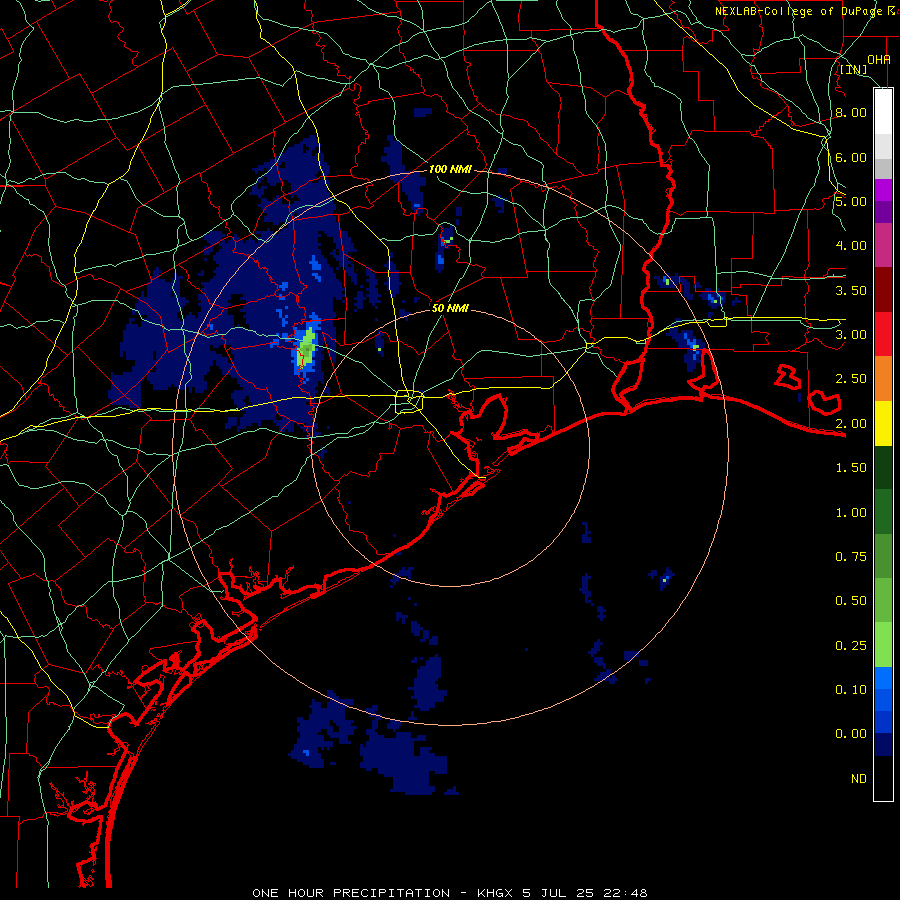The height and width of the screenshot is (900, 900).
Task: Click the "1.00" legend value
Action: [x=851, y=513]
